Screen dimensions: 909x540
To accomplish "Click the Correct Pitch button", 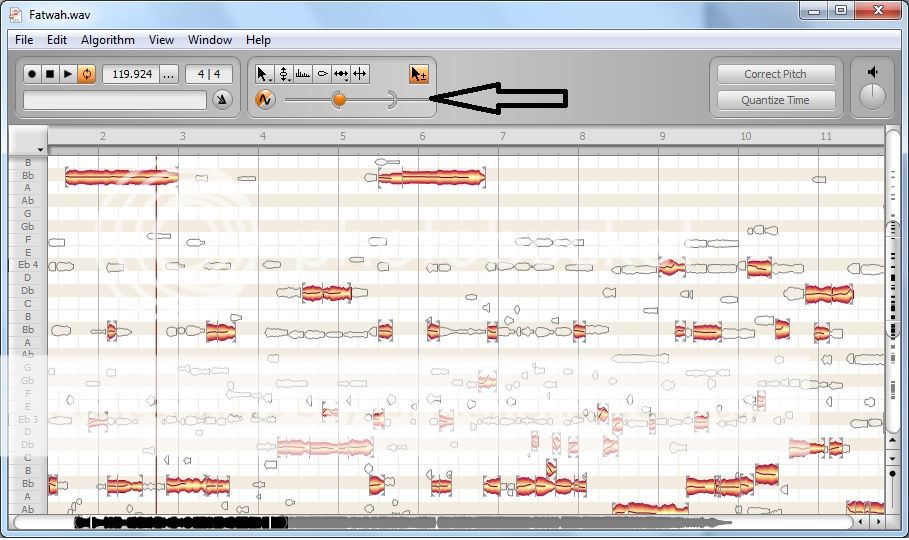I will click(775, 74).
